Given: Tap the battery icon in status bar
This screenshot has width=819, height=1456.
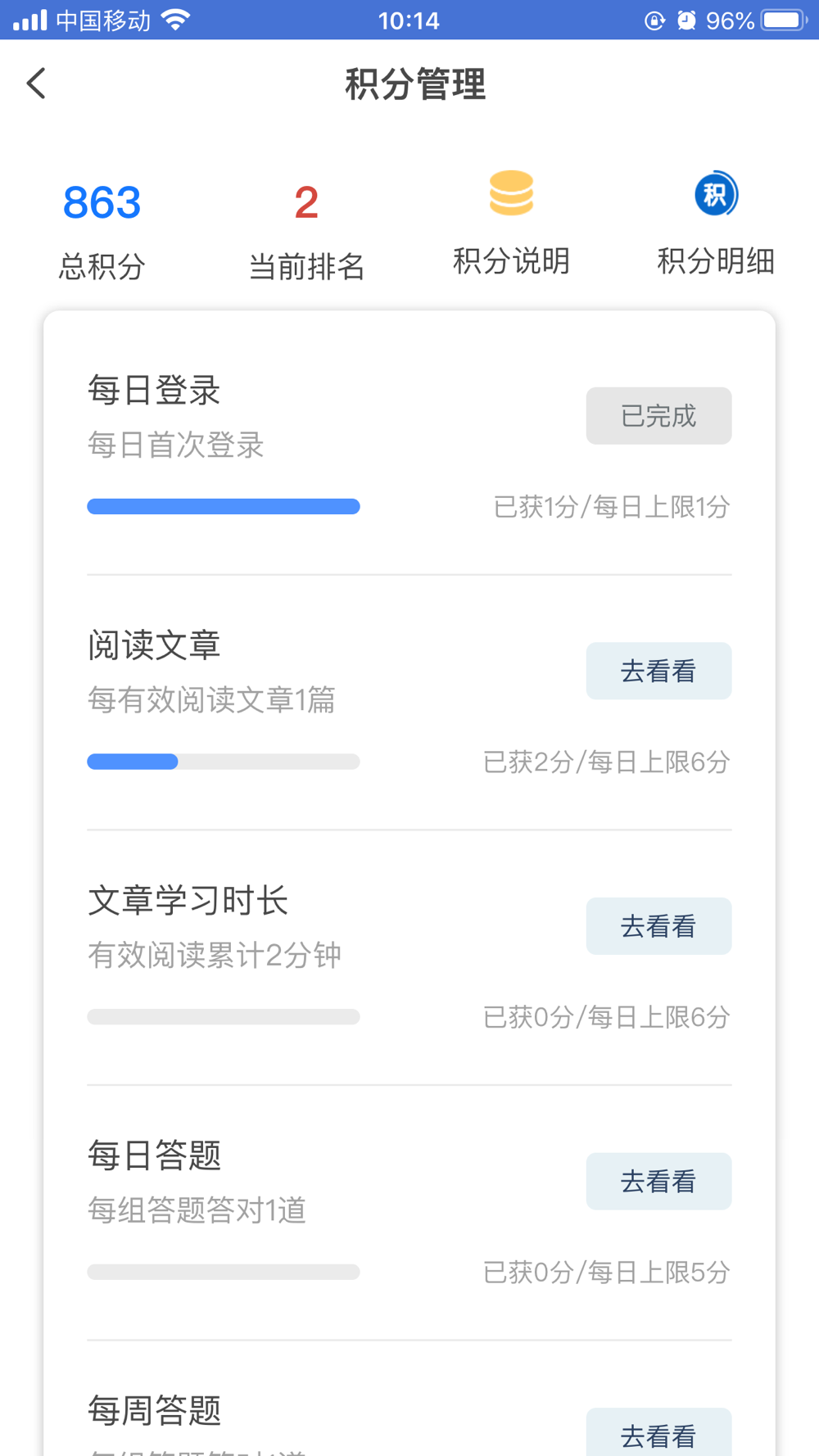Looking at the screenshot, I should point(785,20).
